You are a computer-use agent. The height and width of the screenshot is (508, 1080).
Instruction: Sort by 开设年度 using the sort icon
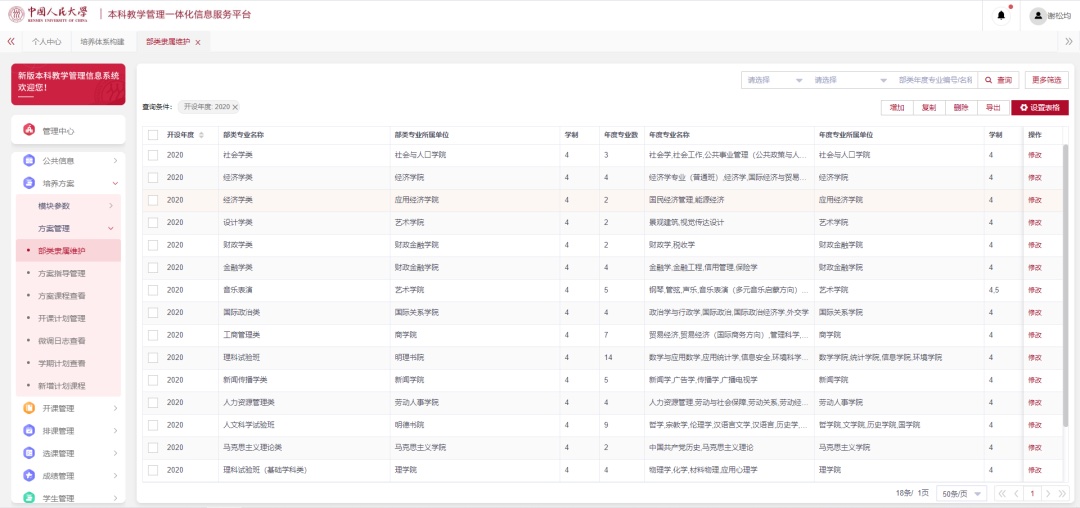coord(202,135)
